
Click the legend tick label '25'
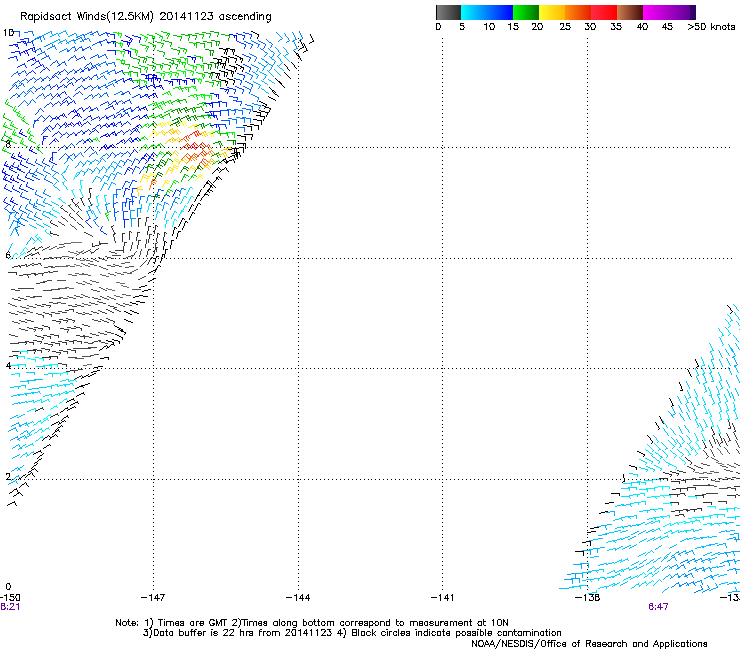(x=565, y=27)
